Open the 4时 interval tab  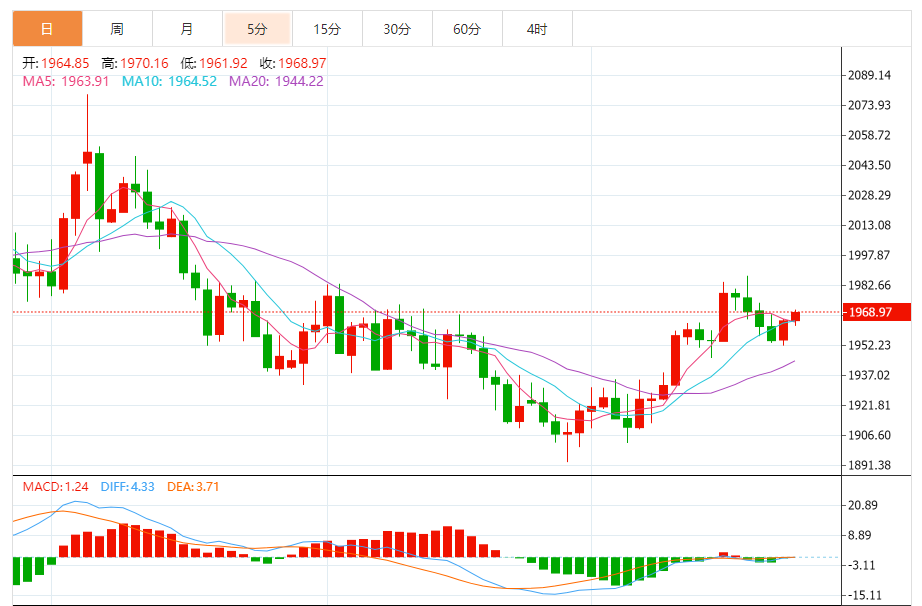click(x=537, y=29)
